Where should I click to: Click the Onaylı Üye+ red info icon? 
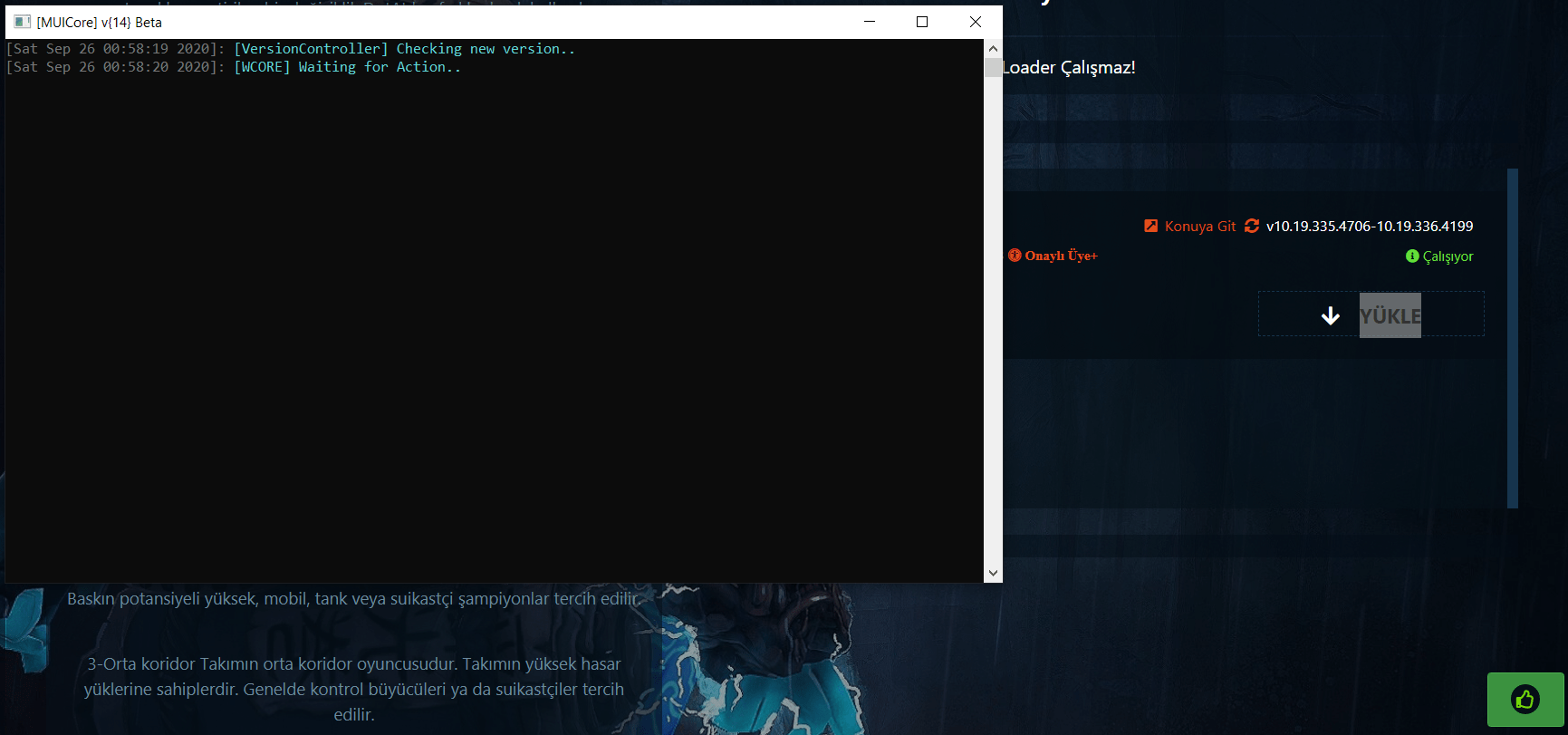coord(1015,256)
